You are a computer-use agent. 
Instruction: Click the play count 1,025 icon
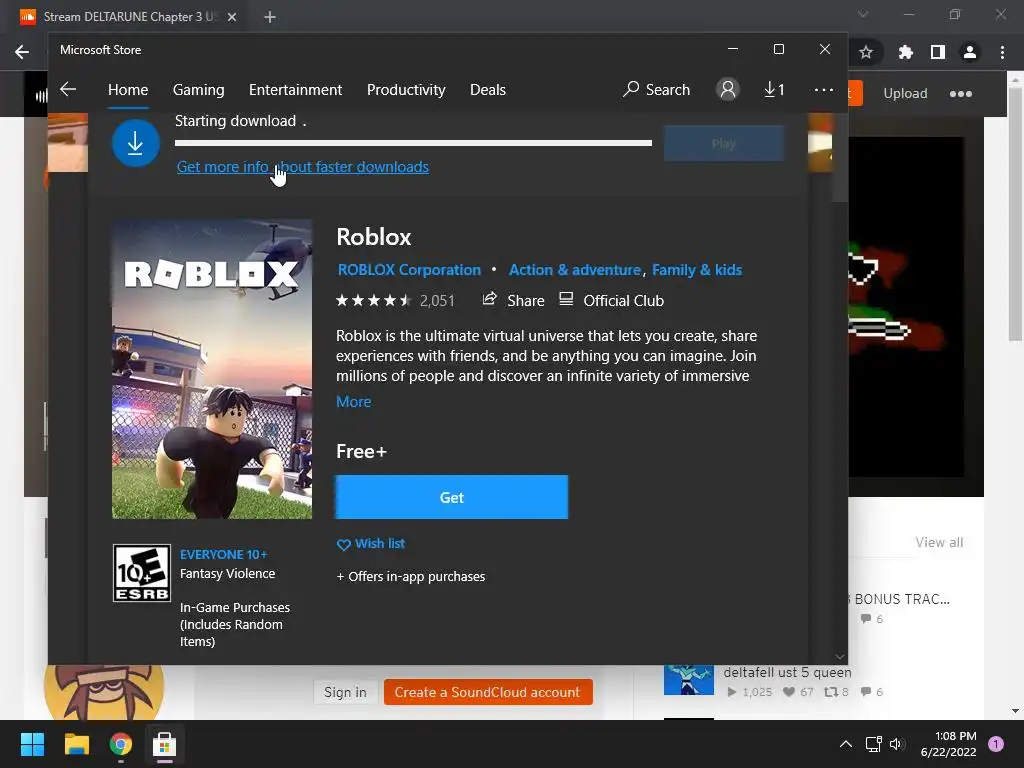[731, 692]
